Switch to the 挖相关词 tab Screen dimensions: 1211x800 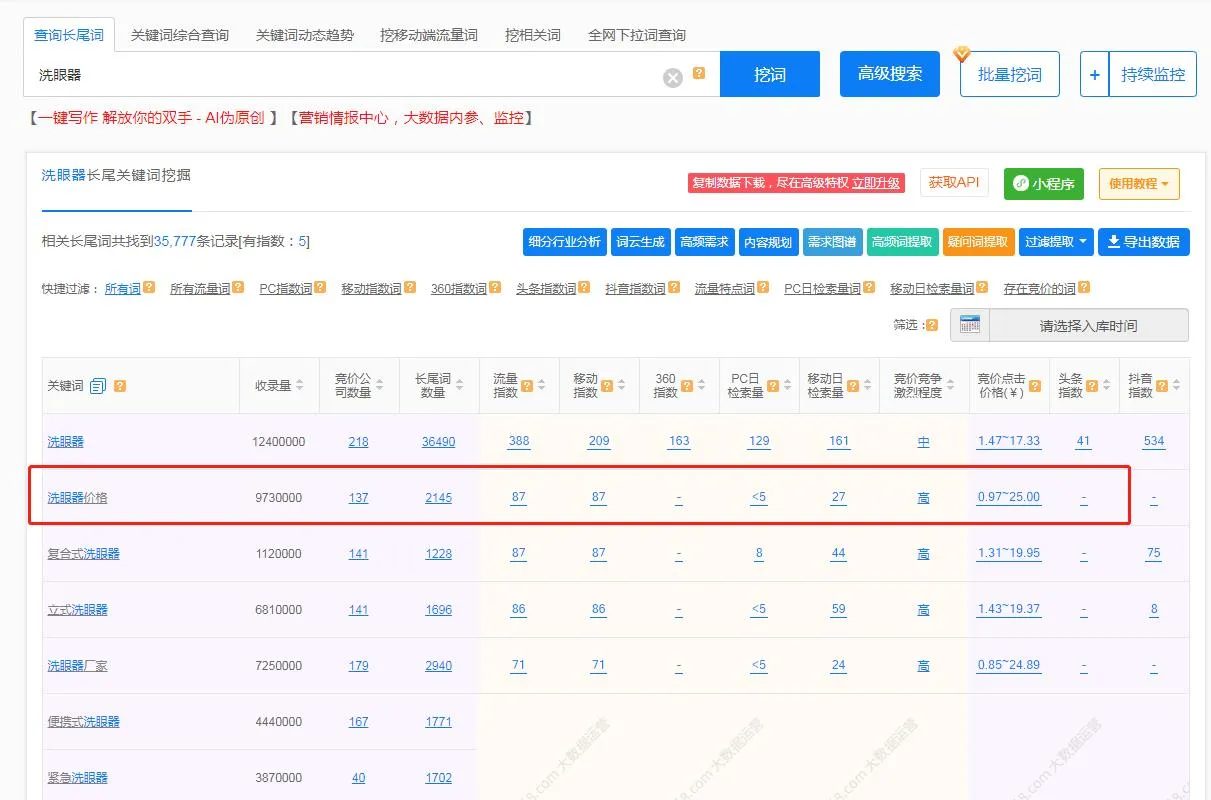pyautogui.click(x=533, y=35)
